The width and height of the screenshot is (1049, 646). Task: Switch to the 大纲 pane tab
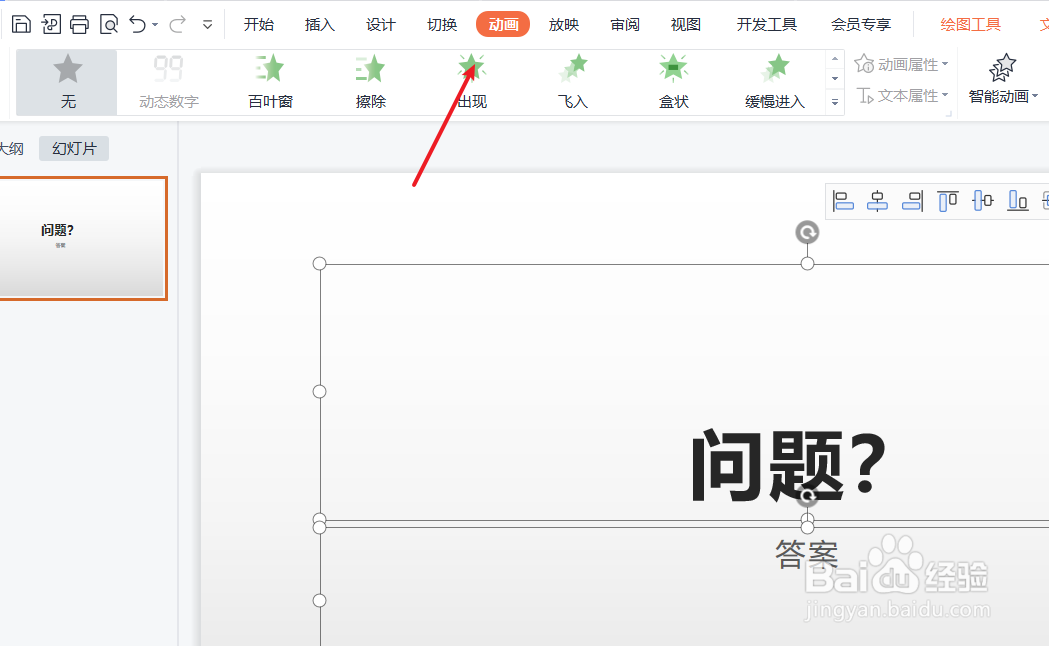11,148
